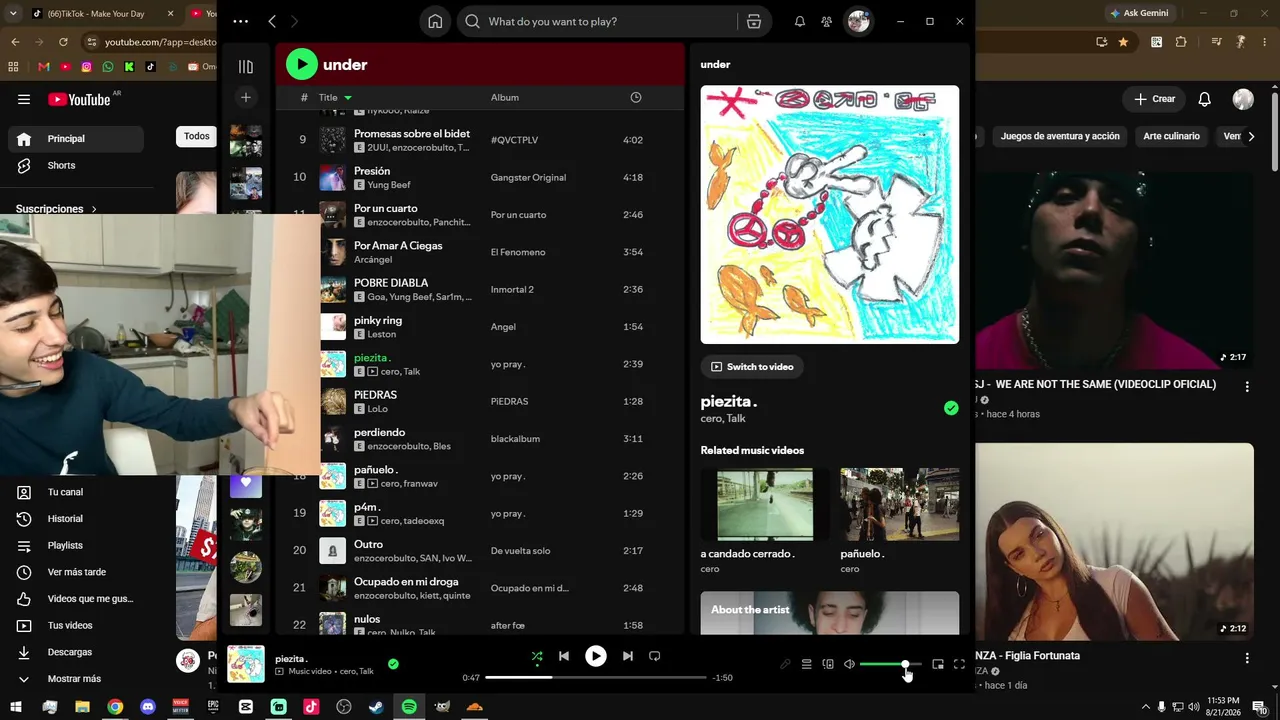Image resolution: width=1280 pixels, height=720 pixels.
Task: Create a new playlist with plus icon
Action: (x=246, y=97)
